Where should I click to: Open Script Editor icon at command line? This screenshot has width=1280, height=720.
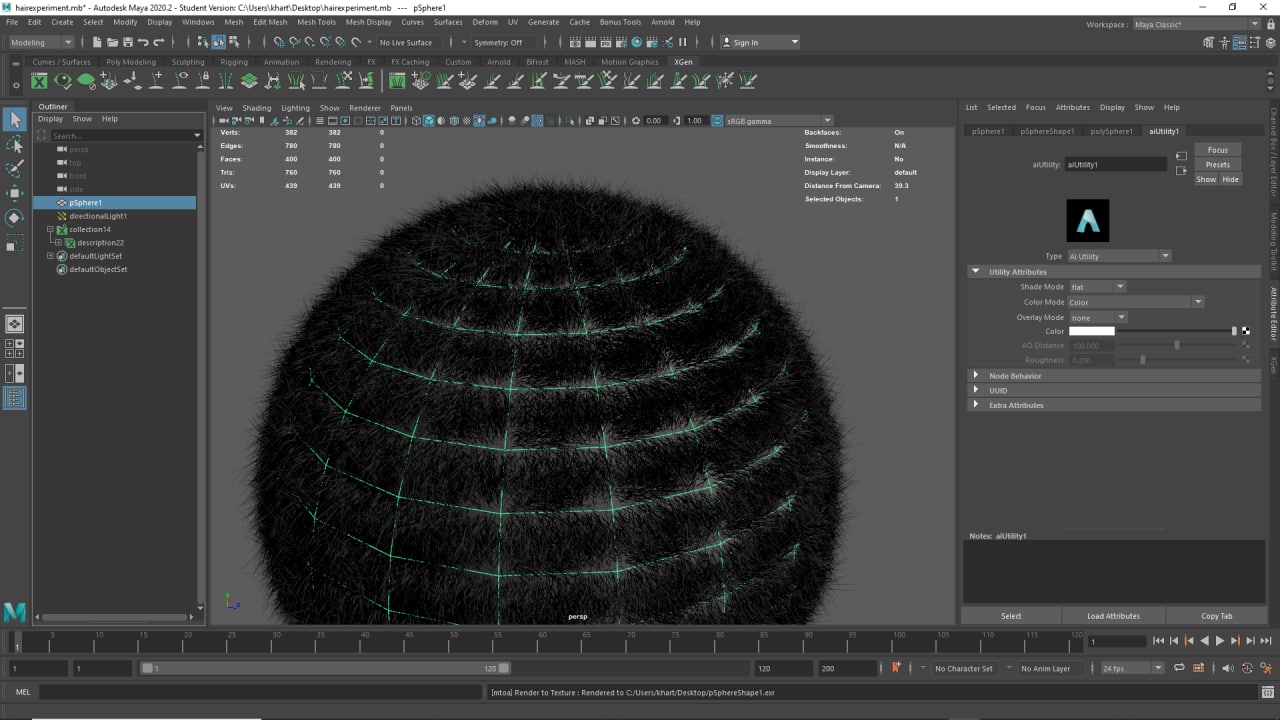click(x=1268, y=692)
